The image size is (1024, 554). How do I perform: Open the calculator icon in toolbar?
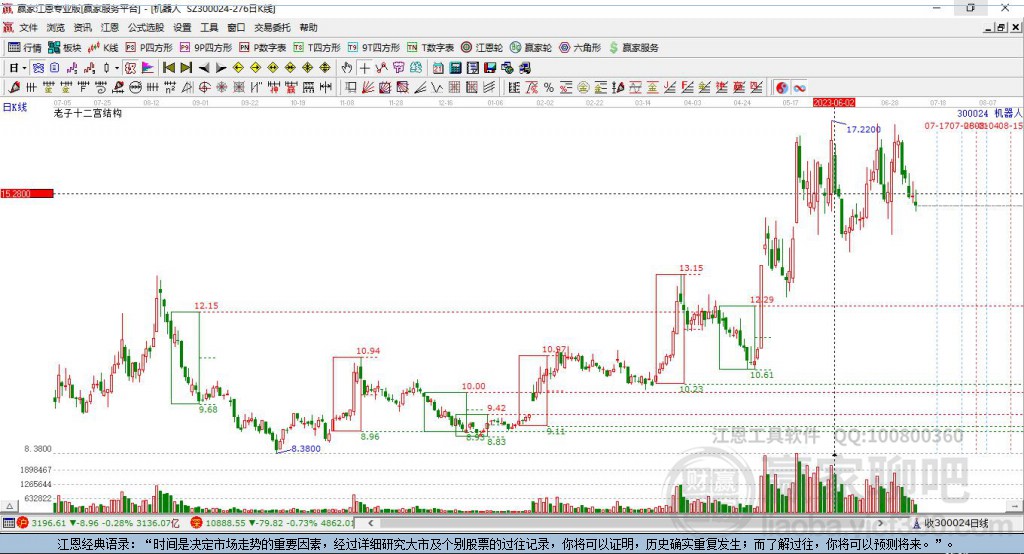click(455, 68)
